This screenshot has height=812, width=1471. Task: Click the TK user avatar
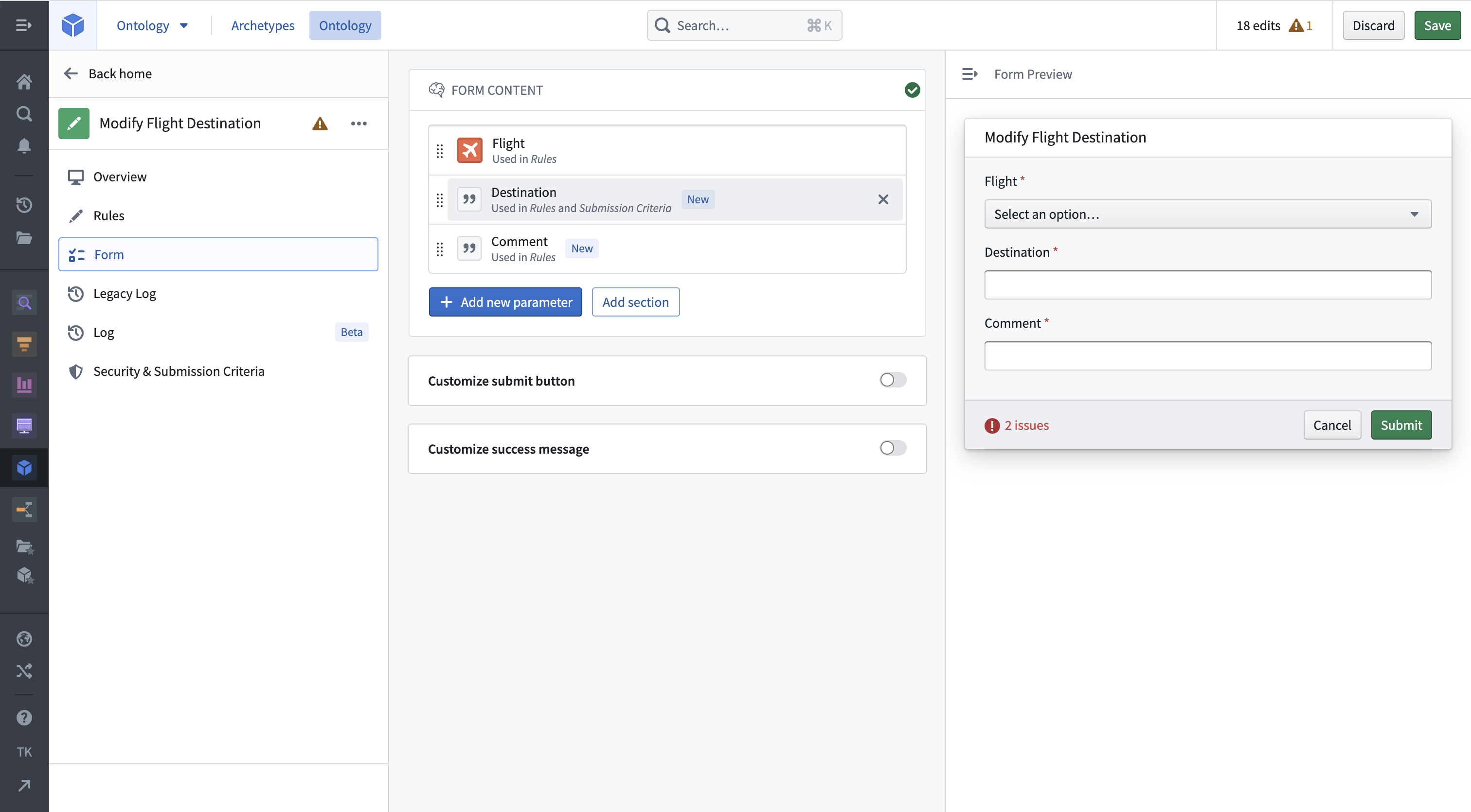coord(24,752)
